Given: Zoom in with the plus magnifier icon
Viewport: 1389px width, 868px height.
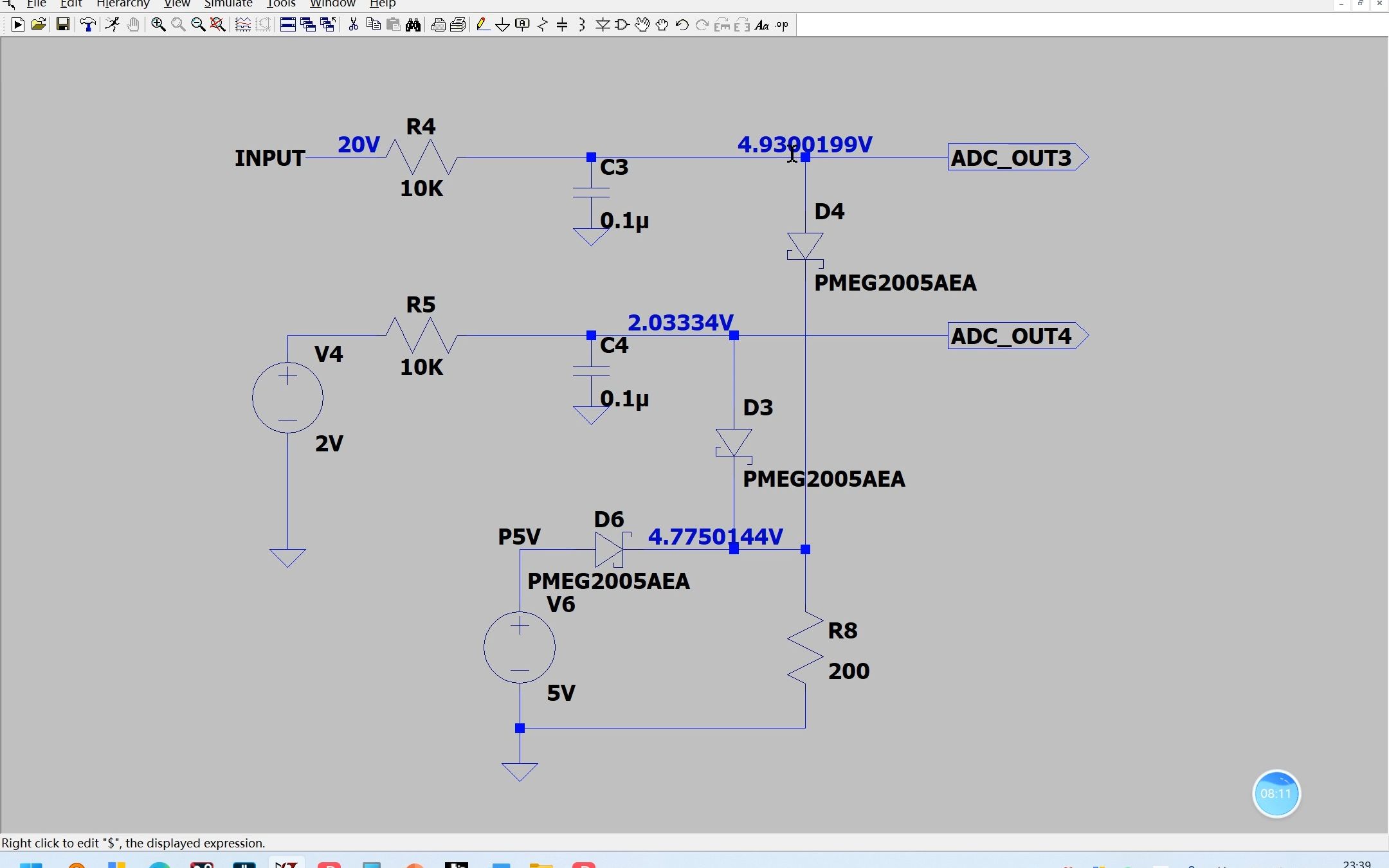Looking at the screenshot, I should [158, 25].
